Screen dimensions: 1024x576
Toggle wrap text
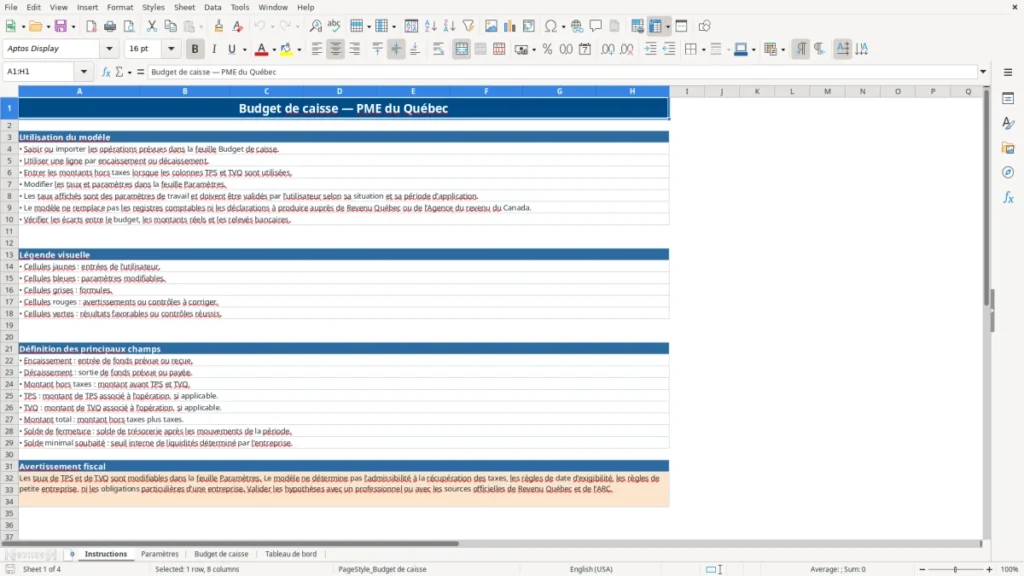tap(438, 49)
